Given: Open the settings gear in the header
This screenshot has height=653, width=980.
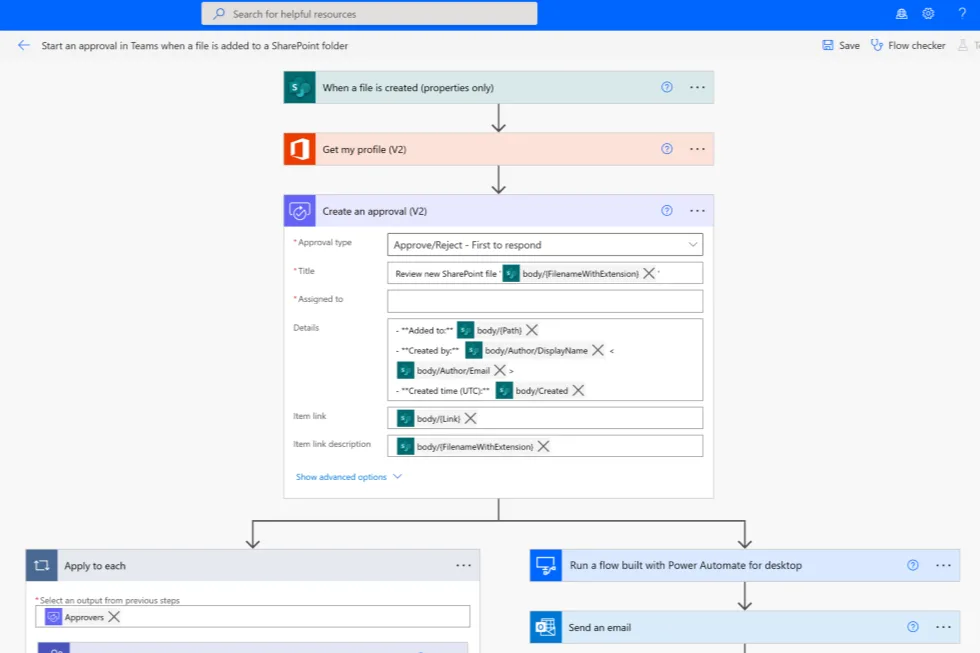Looking at the screenshot, I should click(928, 13).
